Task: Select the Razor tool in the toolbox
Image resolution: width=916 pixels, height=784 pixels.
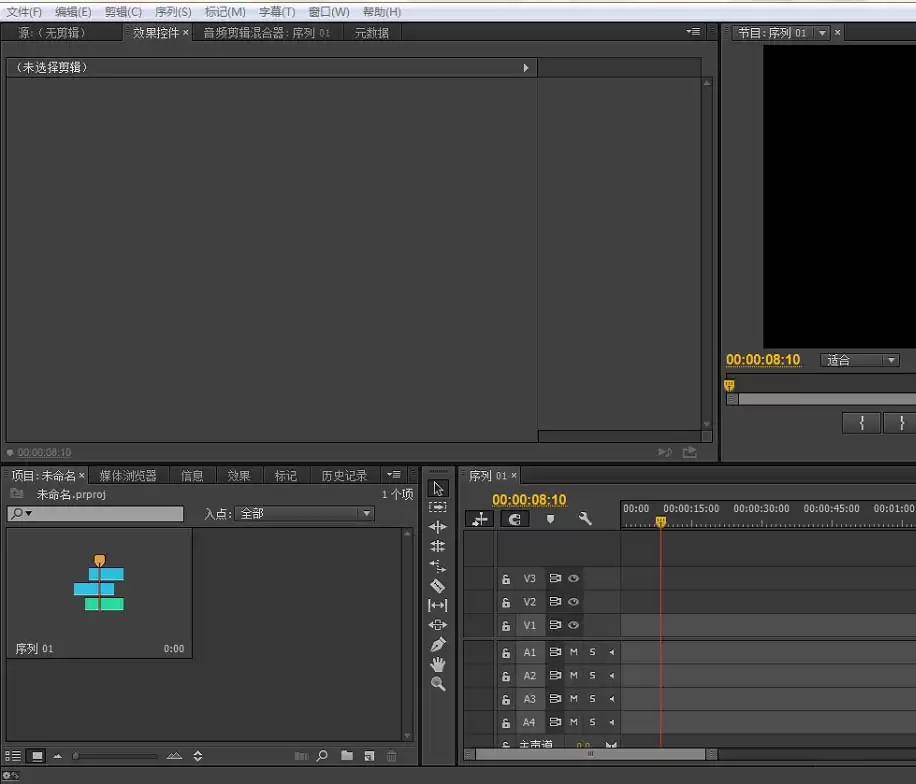Action: point(437,586)
